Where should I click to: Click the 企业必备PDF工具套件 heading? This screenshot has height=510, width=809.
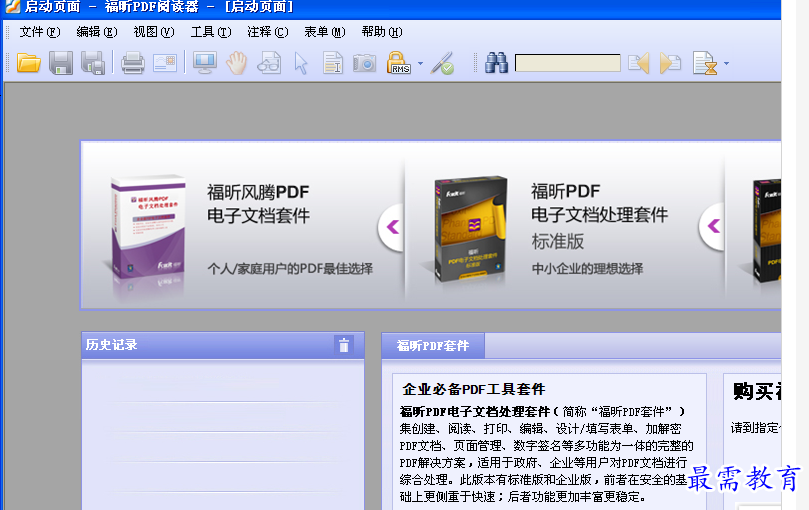[x=474, y=389]
